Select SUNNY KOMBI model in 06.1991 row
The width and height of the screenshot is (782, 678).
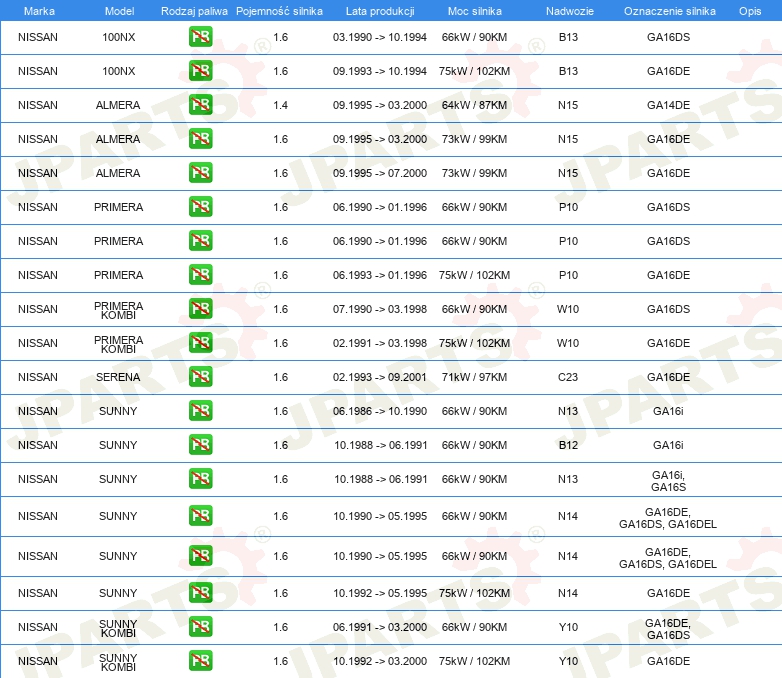118,628
